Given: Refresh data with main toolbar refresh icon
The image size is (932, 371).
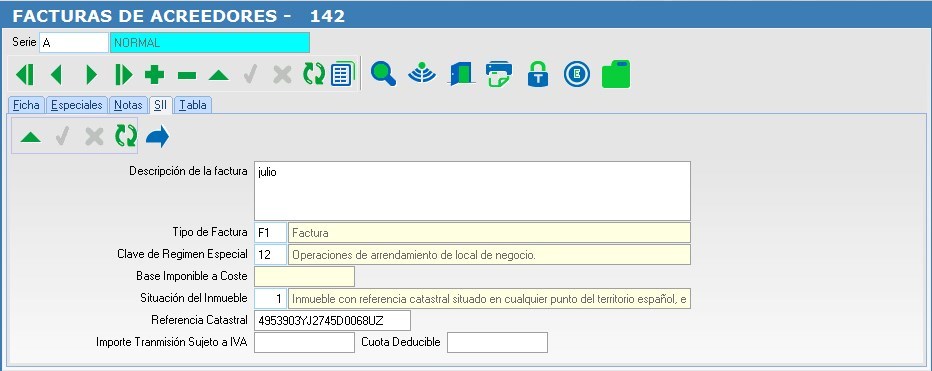Looking at the screenshot, I should pos(314,75).
